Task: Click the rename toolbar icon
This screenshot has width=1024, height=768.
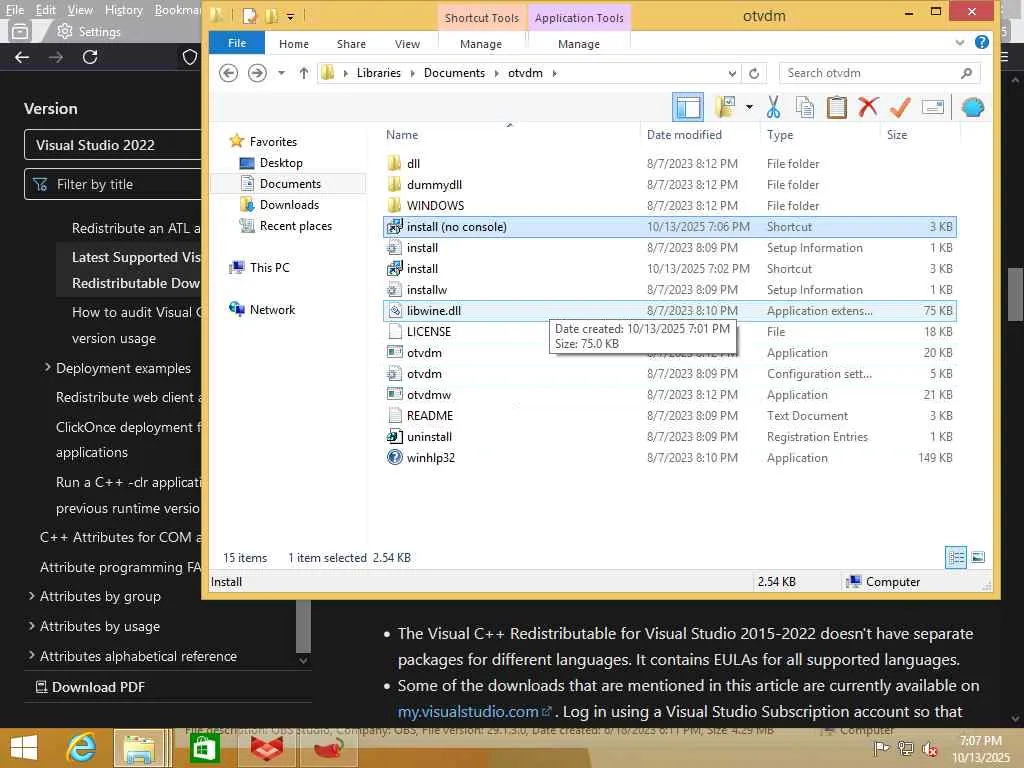Action: (933, 107)
